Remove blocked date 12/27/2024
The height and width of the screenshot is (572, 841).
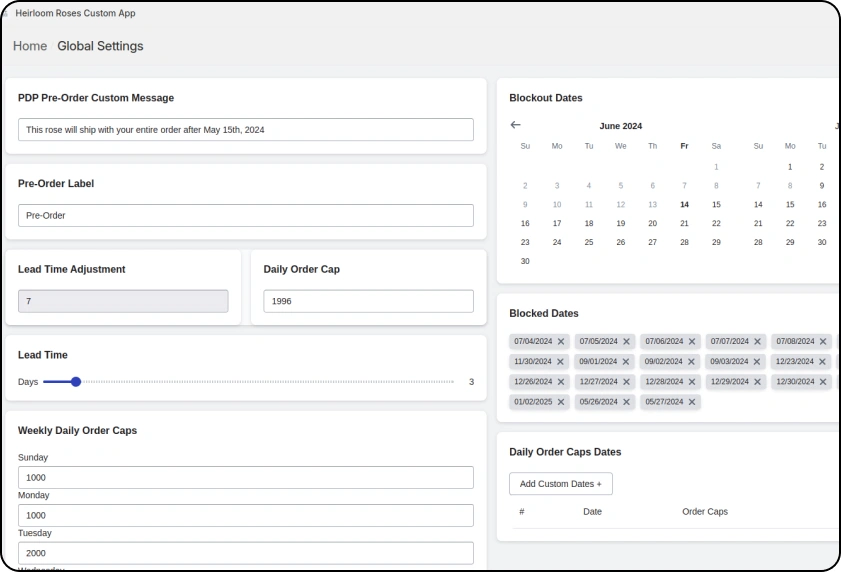[626, 382]
